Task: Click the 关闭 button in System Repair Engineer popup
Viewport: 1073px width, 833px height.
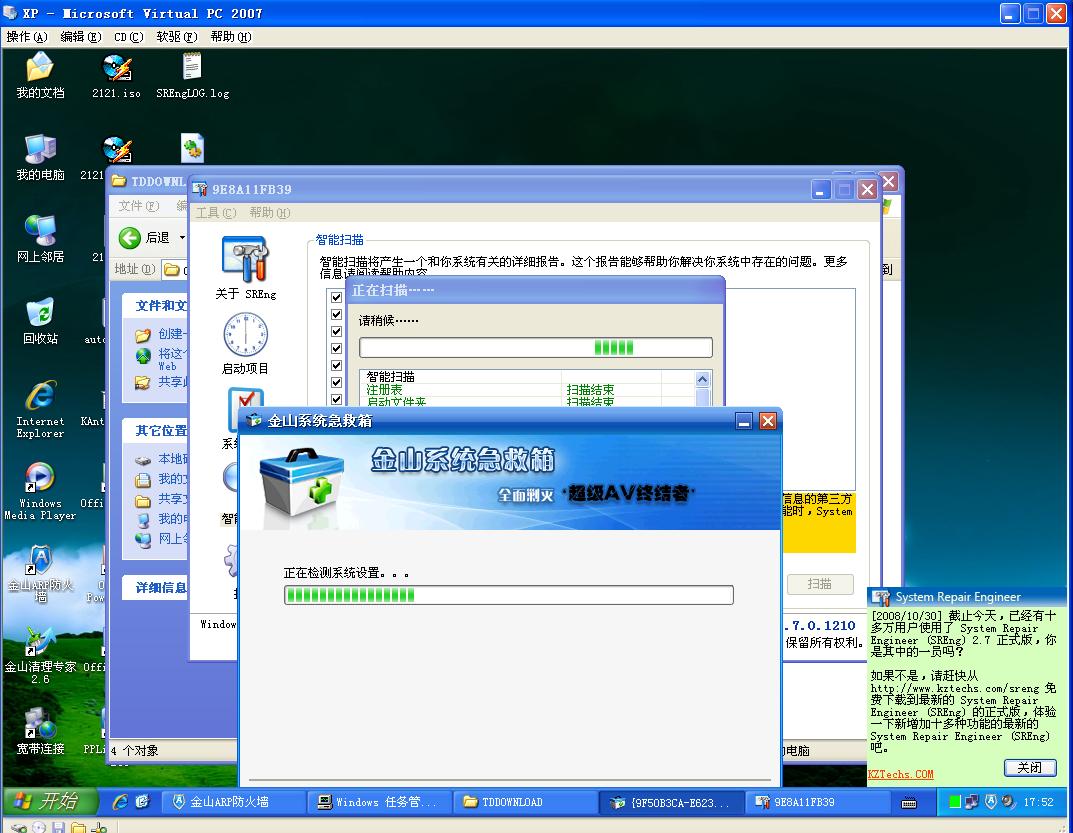Action: click(1030, 767)
